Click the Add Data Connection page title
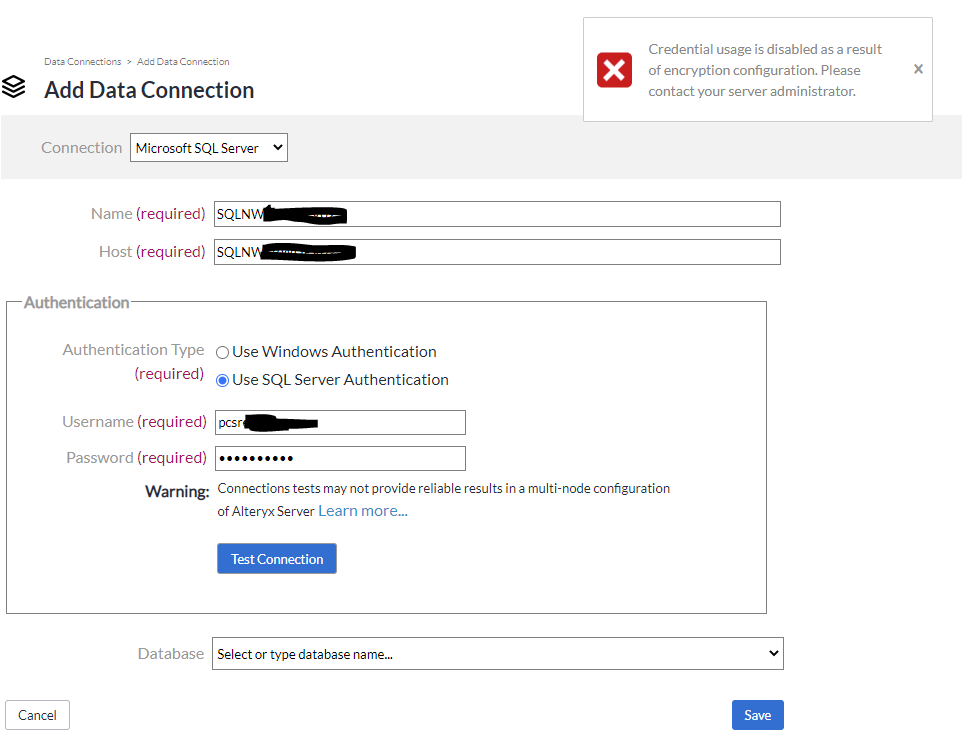 click(148, 90)
